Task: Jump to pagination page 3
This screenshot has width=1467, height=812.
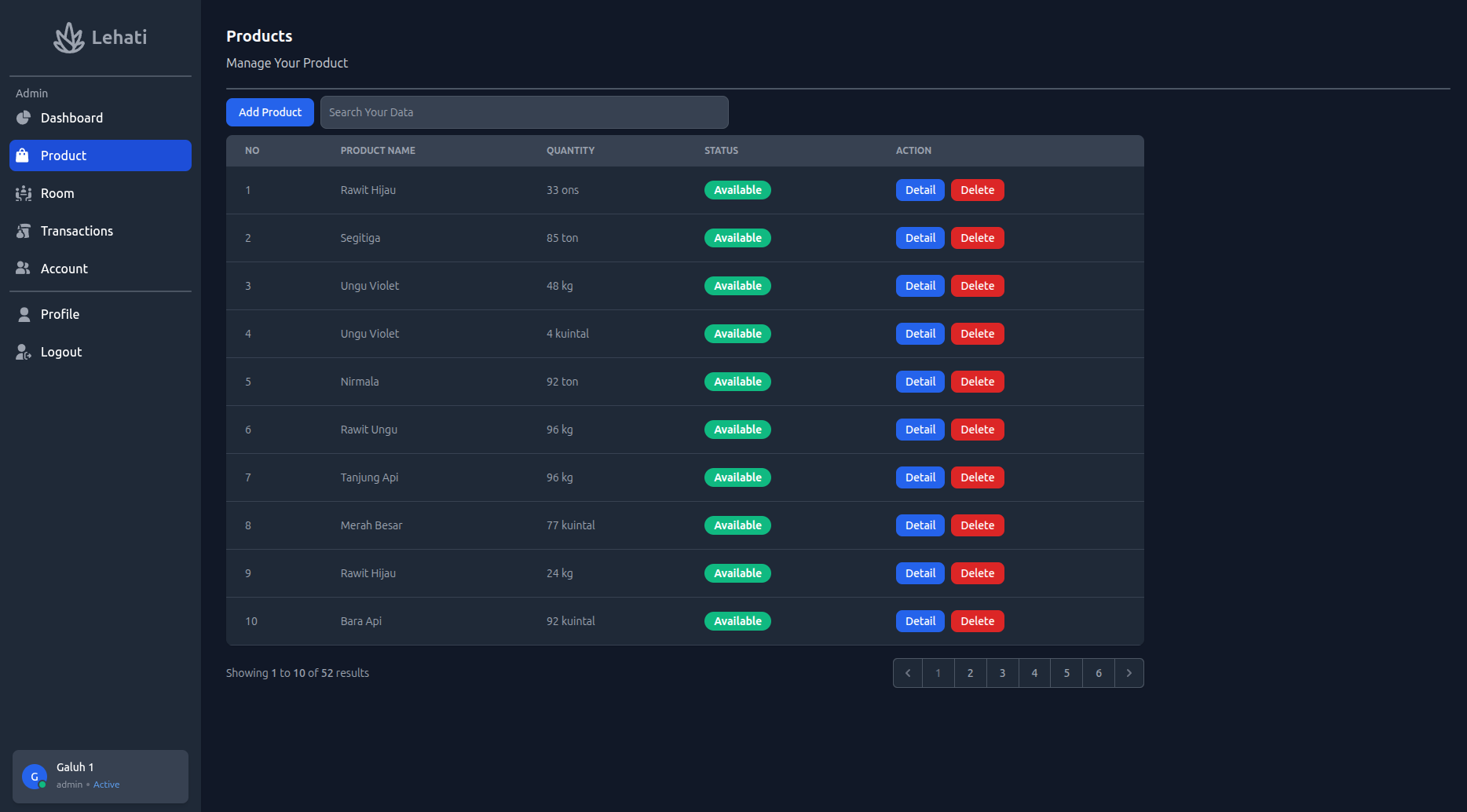Action: point(1002,673)
